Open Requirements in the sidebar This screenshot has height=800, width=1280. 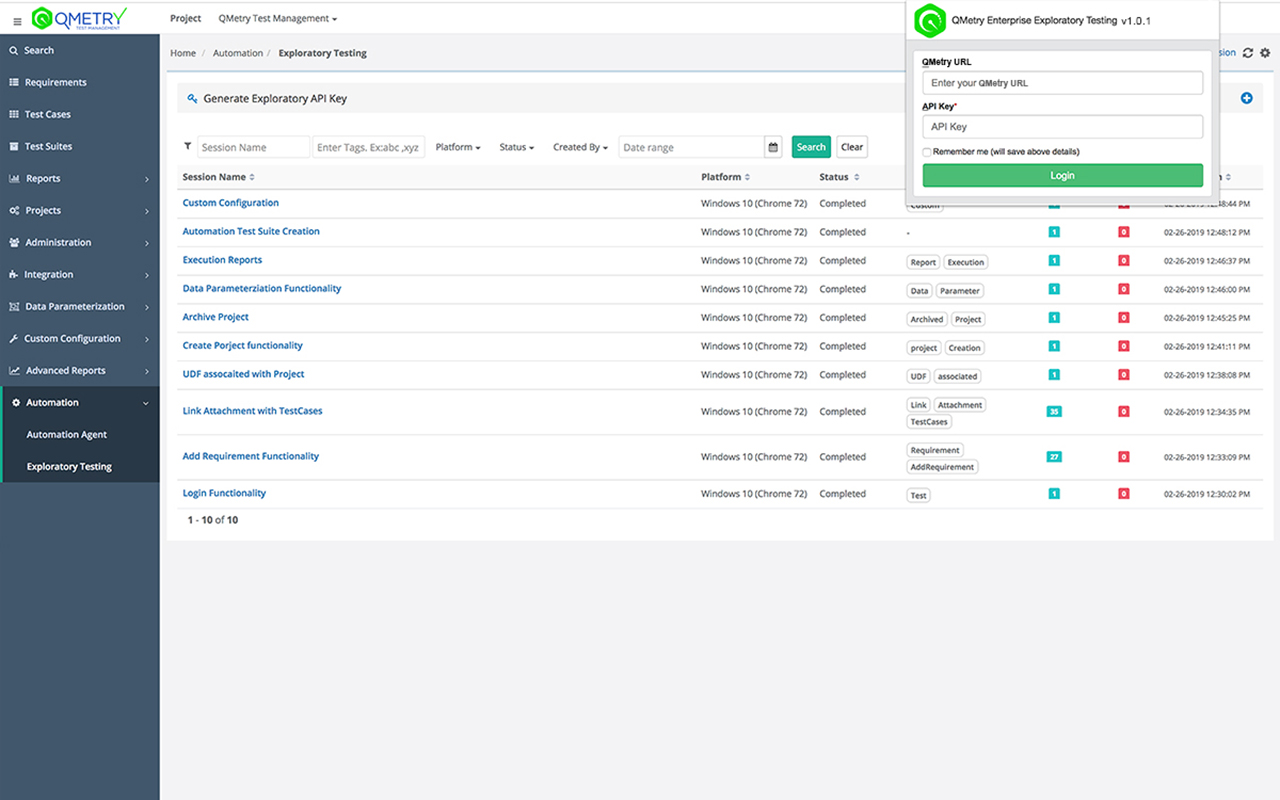coord(80,82)
